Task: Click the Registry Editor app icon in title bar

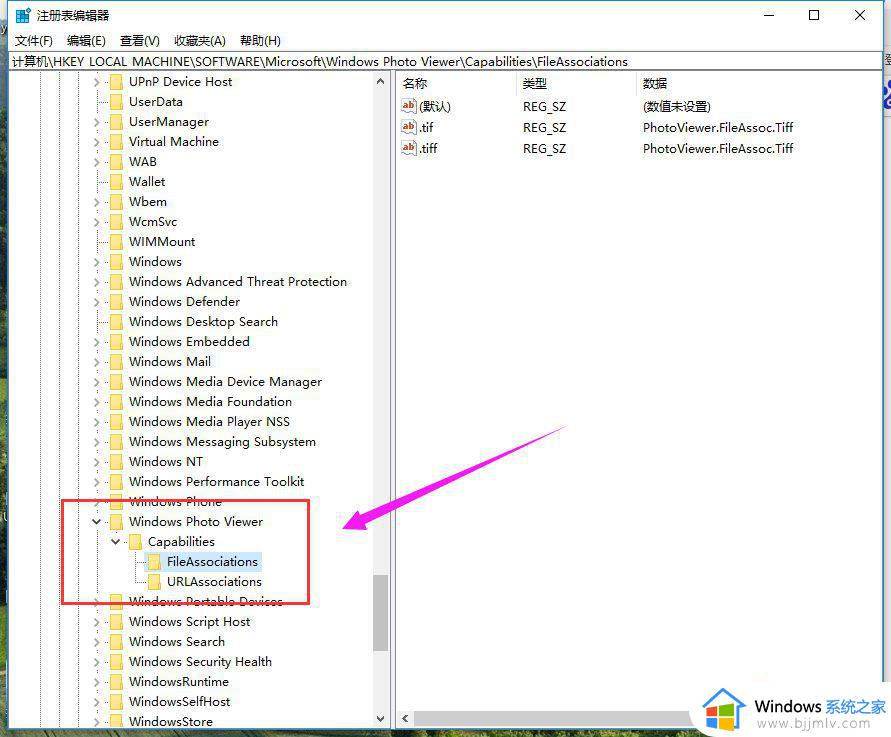Action: pos(23,15)
